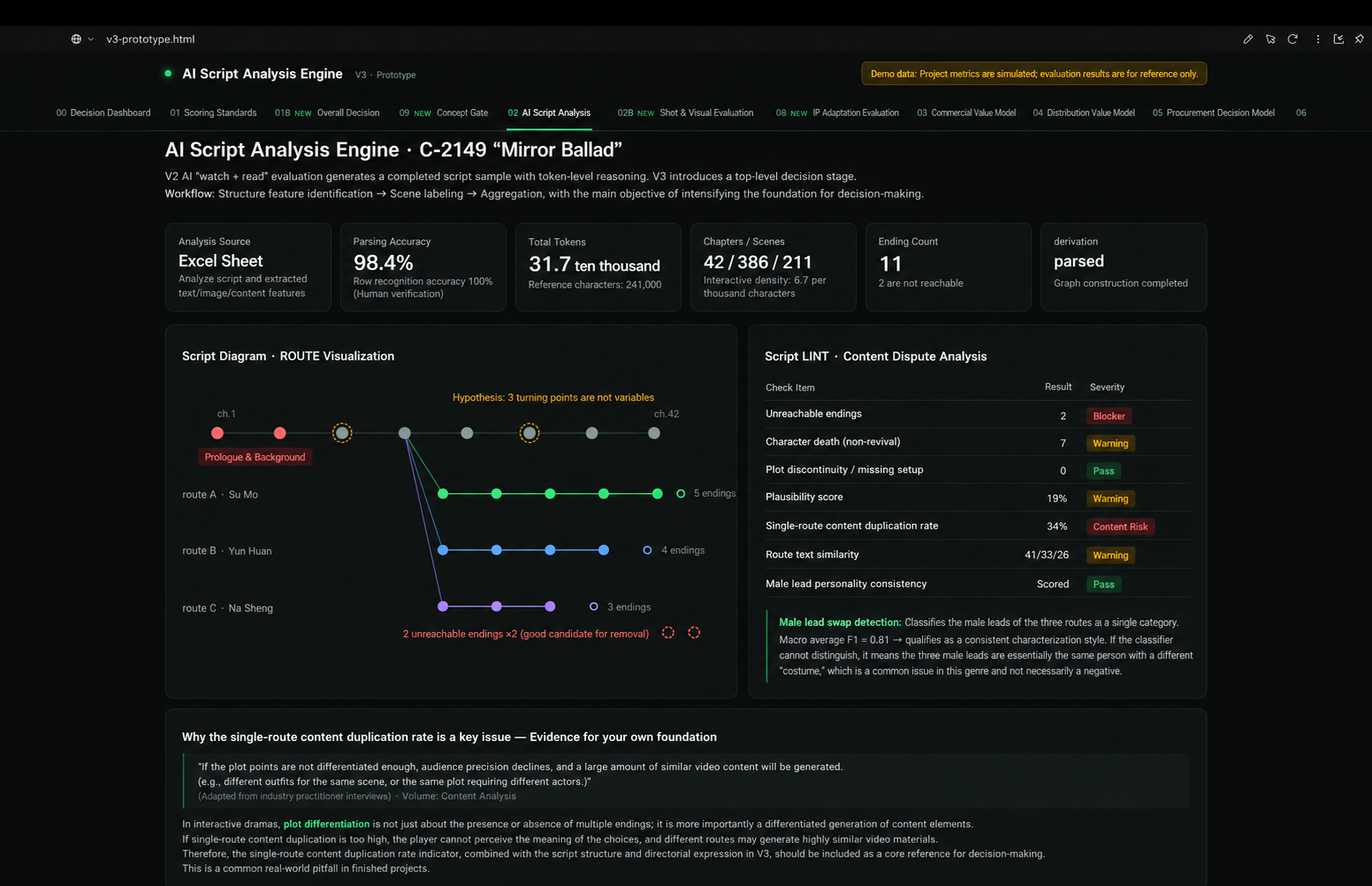Click the Analysis Source 'Excel Sheet' card
Image resolution: width=1372 pixels, height=886 pixels.
tap(248, 267)
